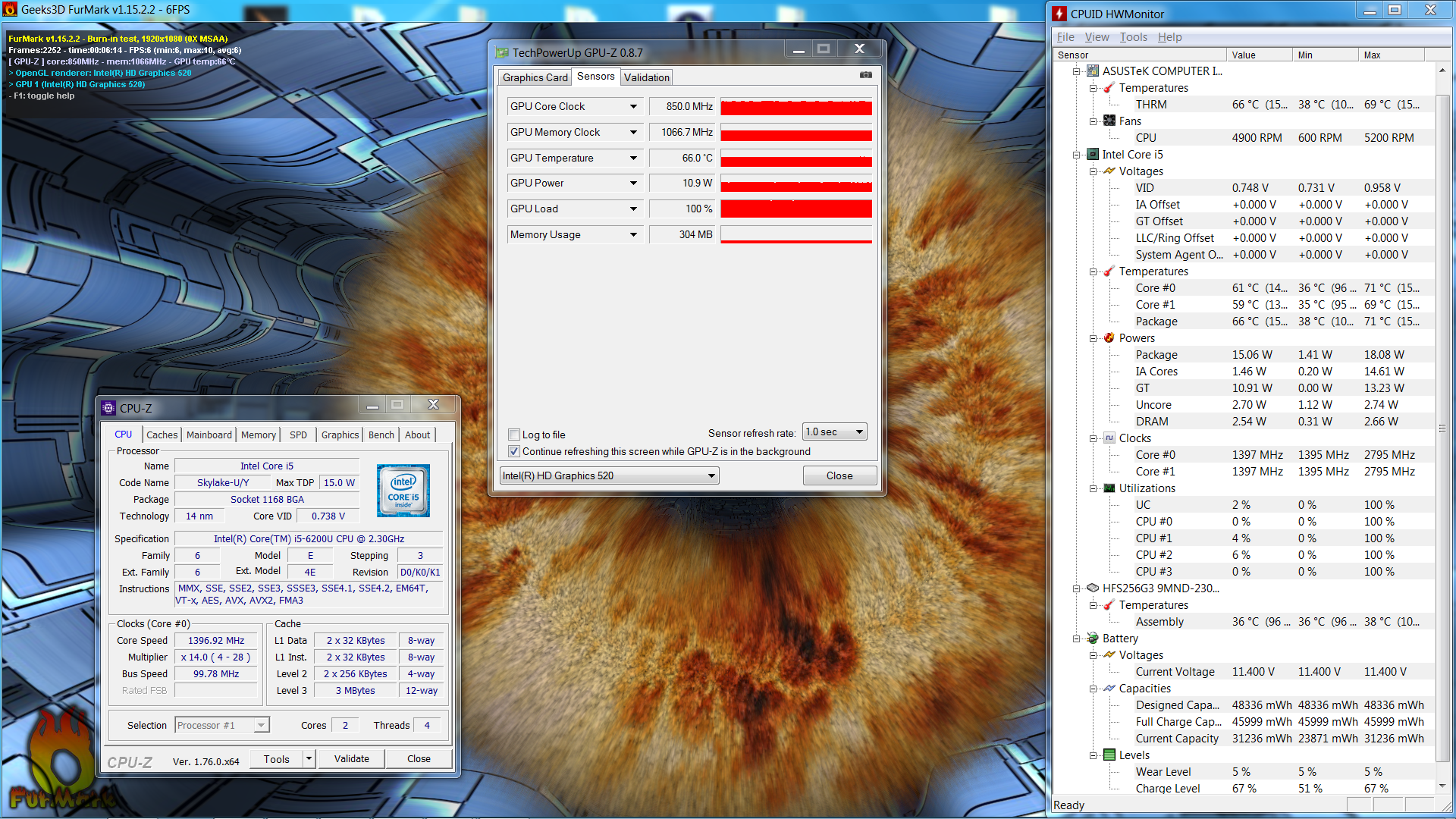Open the Caches tab in CPU-Z
Image resolution: width=1456 pixels, height=819 pixels.
[x=162, y=435]
